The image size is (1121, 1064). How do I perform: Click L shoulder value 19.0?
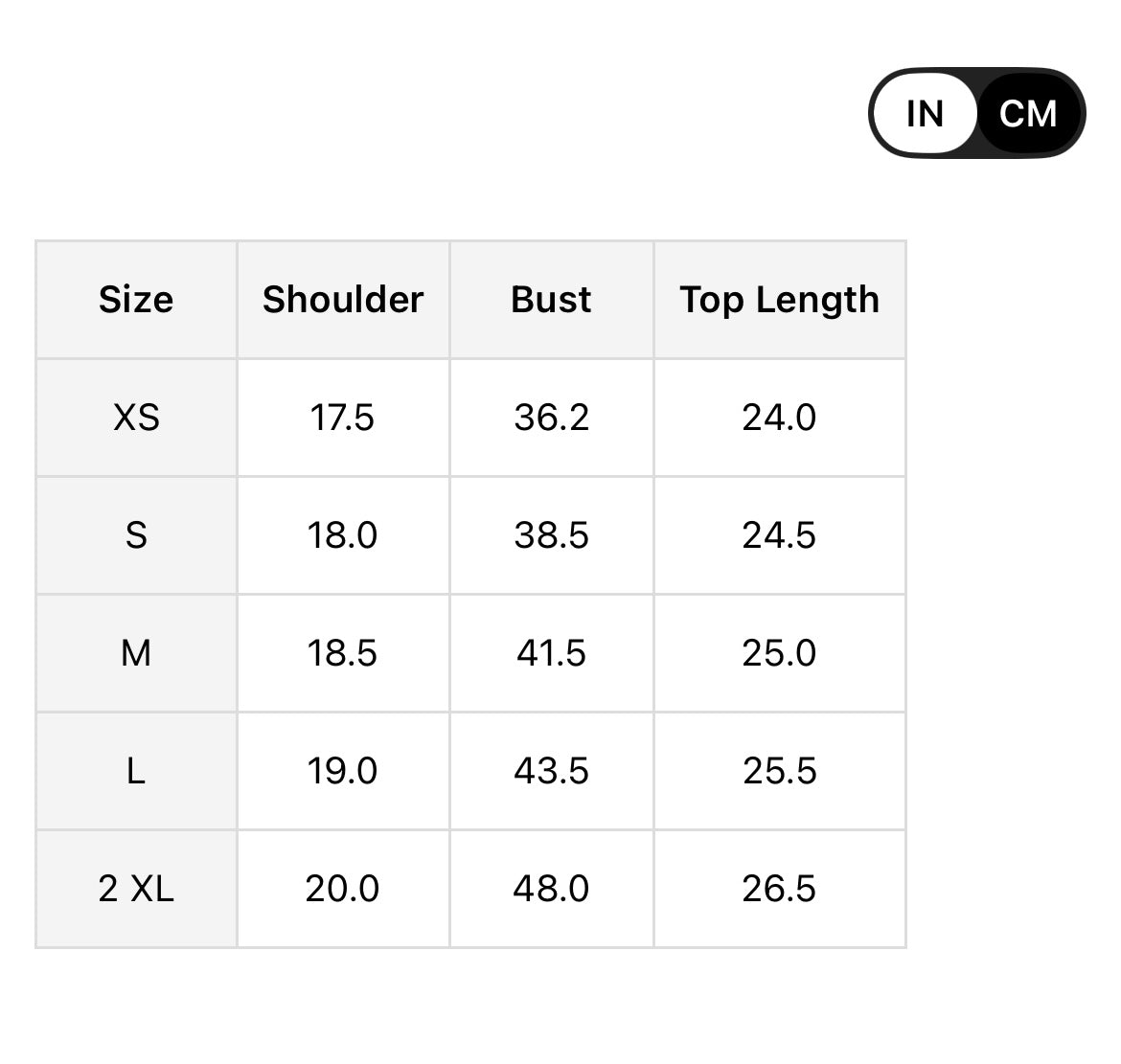tap(342, 771)
